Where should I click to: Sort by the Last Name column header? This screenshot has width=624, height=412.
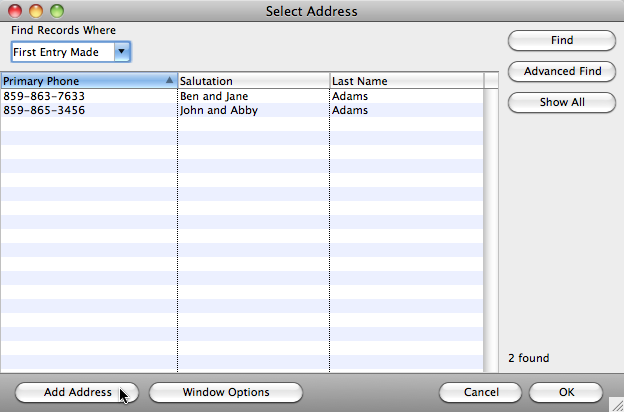coord(406,81)
